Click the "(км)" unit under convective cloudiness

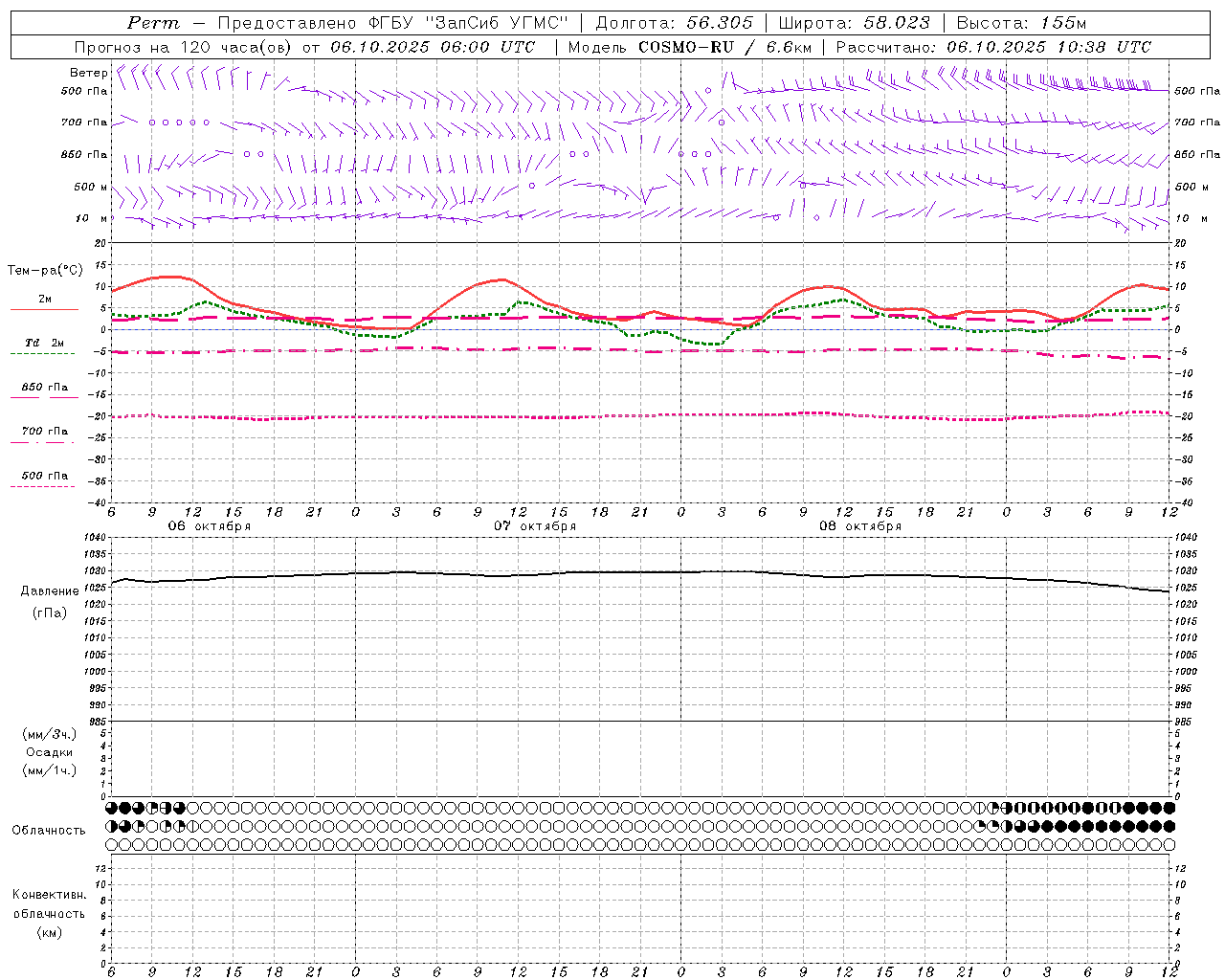tap(50, 932)
